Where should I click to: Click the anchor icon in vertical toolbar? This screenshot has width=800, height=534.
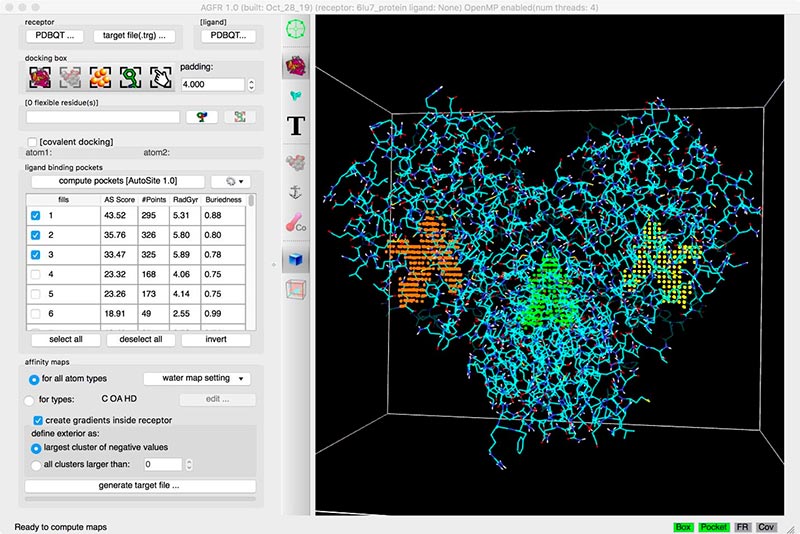coord(296,192)
